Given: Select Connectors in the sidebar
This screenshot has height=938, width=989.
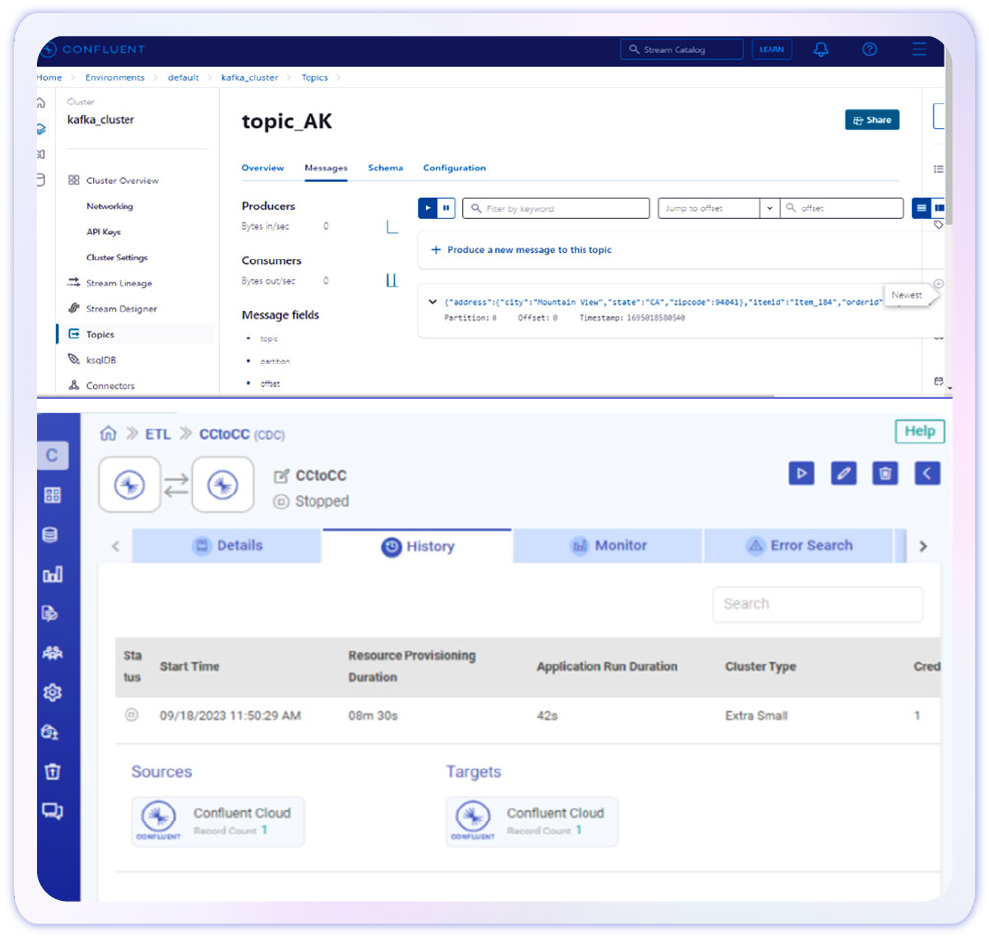Looking at the screenshot, I should (110, 385).
